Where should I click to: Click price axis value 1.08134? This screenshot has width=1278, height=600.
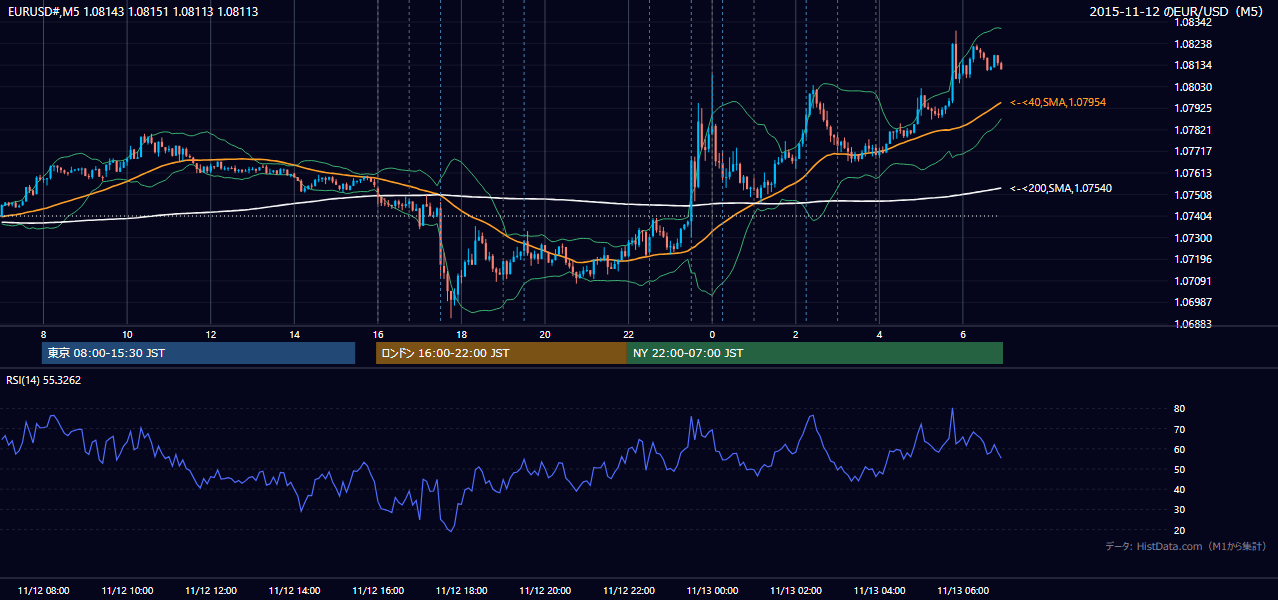(1194, 65)
